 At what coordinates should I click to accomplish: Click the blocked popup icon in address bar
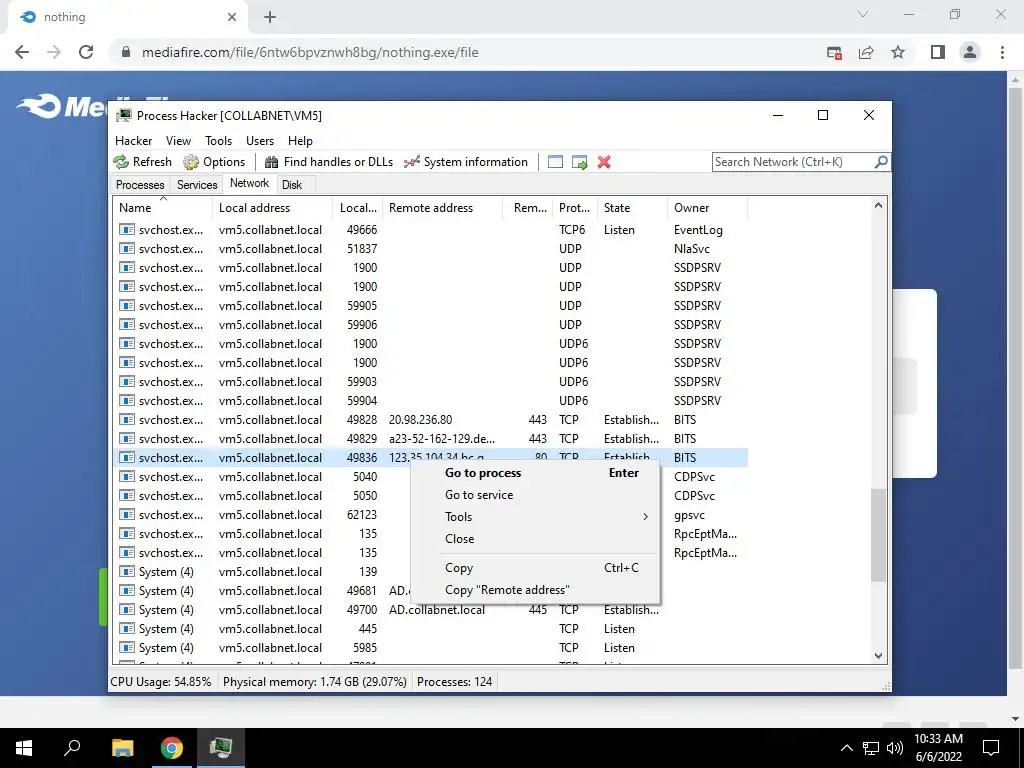pos(834,52)
